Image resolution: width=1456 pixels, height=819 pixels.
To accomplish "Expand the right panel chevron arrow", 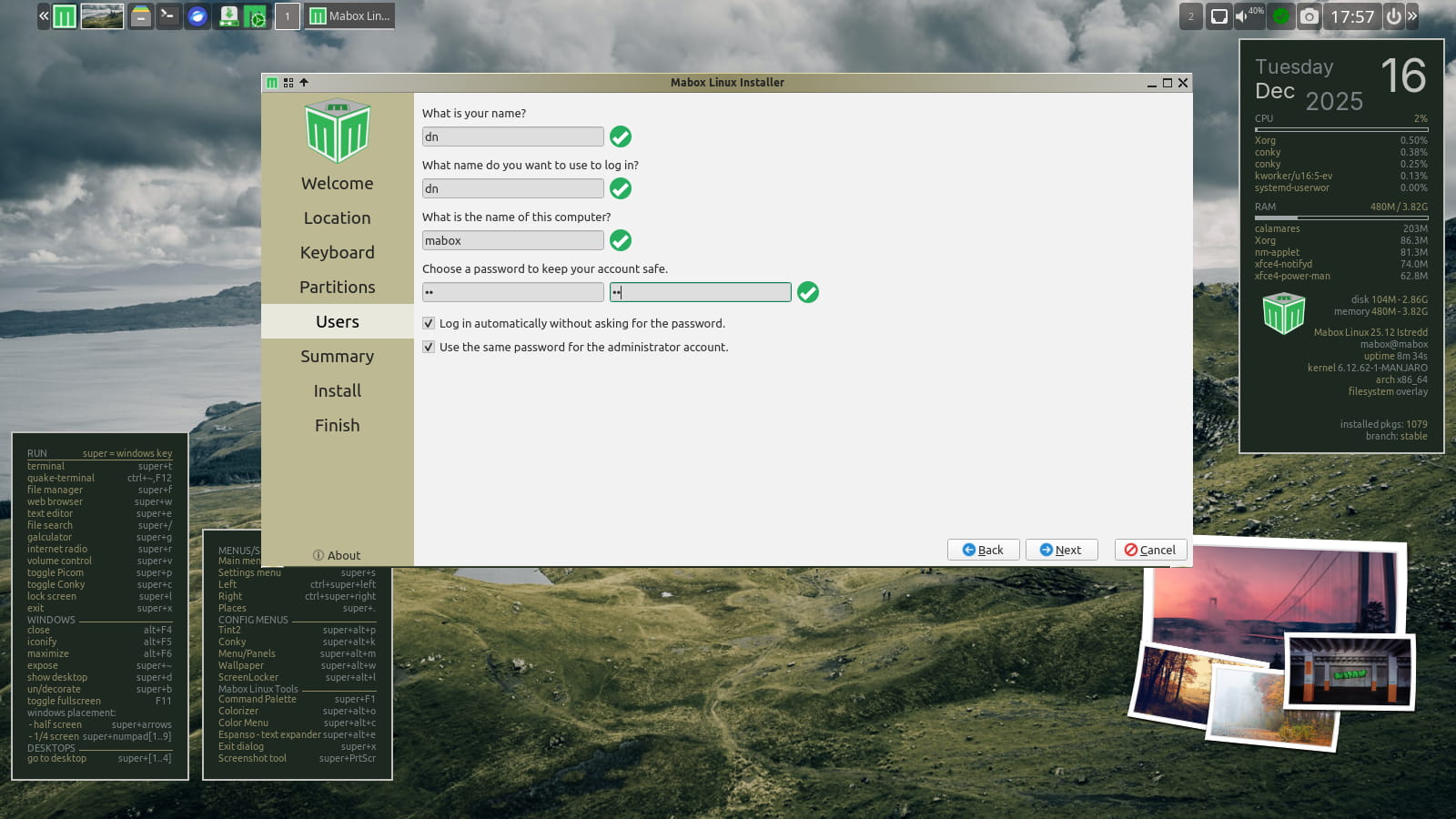I will click(1412, 16).
